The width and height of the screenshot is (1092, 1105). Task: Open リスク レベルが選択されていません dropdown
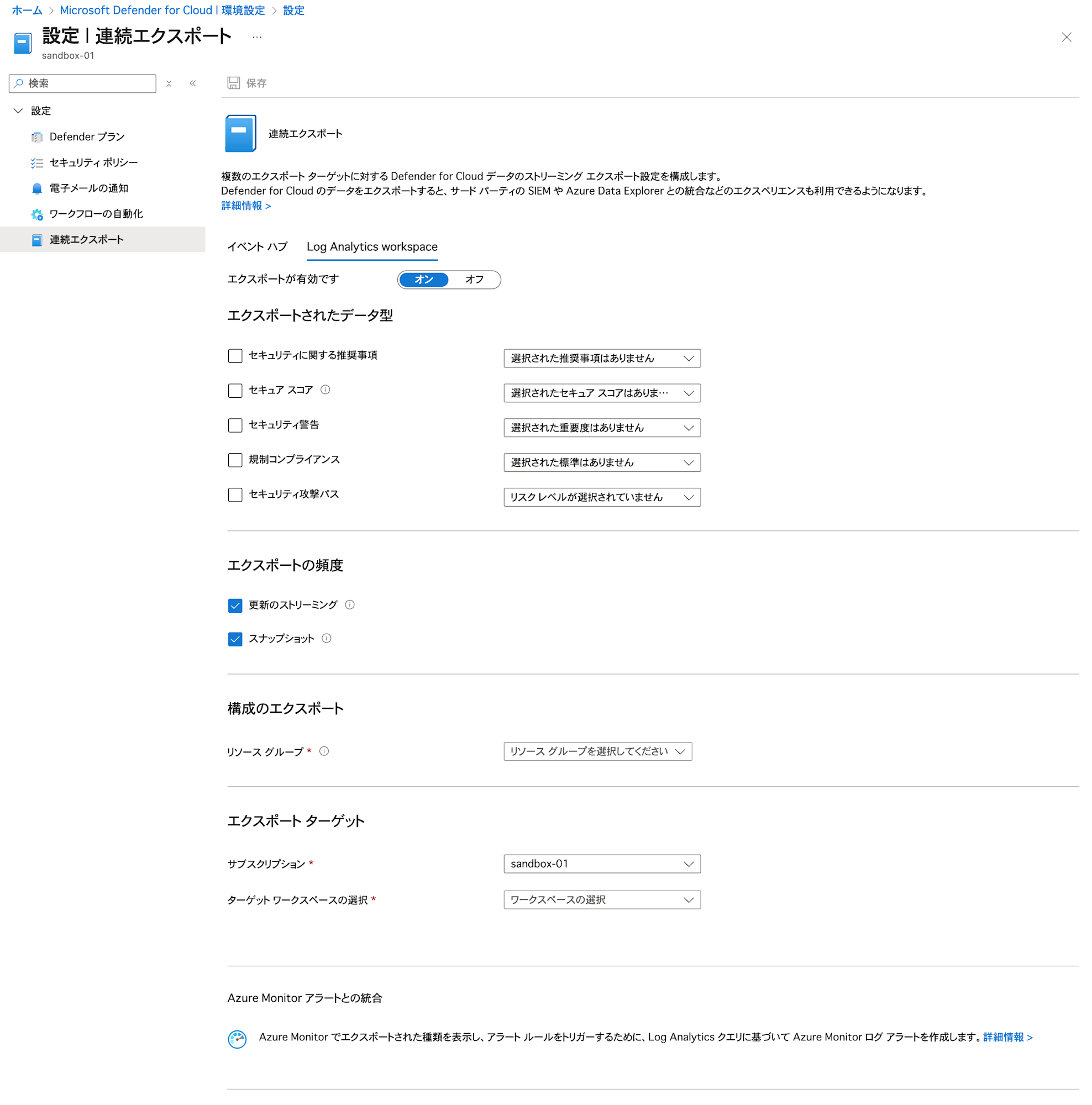tap(602, 498)
